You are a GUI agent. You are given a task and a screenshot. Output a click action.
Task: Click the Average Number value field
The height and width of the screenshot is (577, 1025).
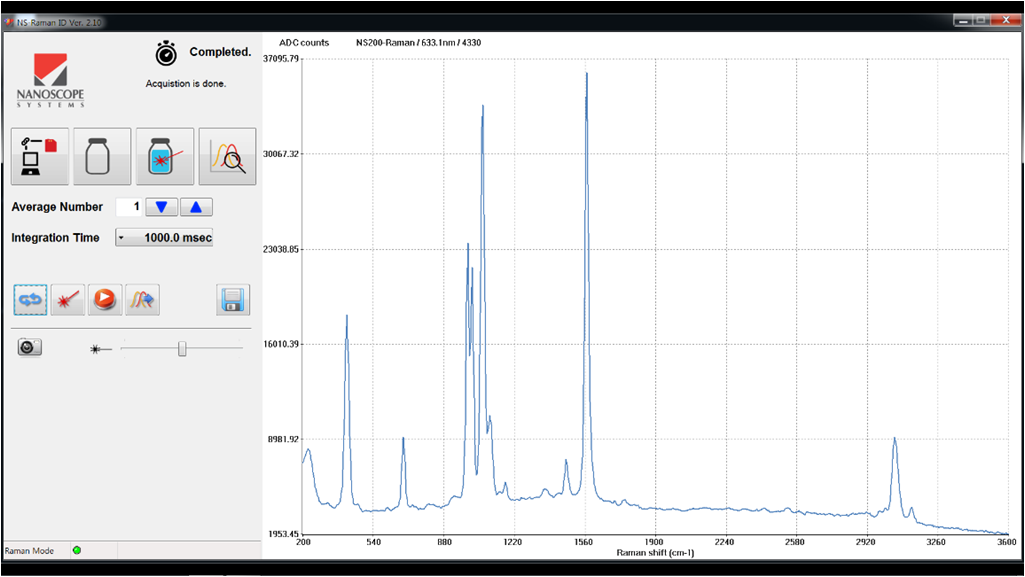[129, 207]
